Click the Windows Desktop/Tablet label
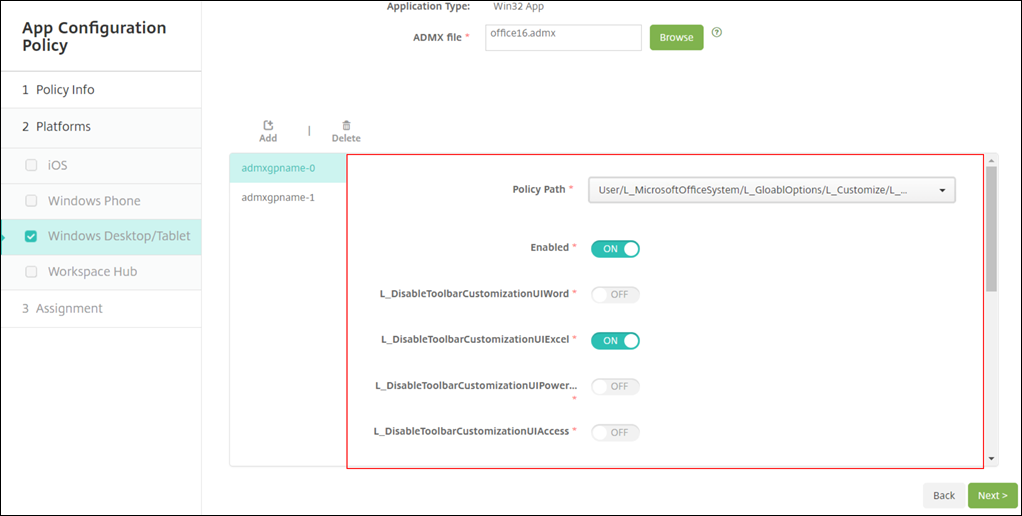Viewport: 1022px width, 516px height. [x=119, y=236]
